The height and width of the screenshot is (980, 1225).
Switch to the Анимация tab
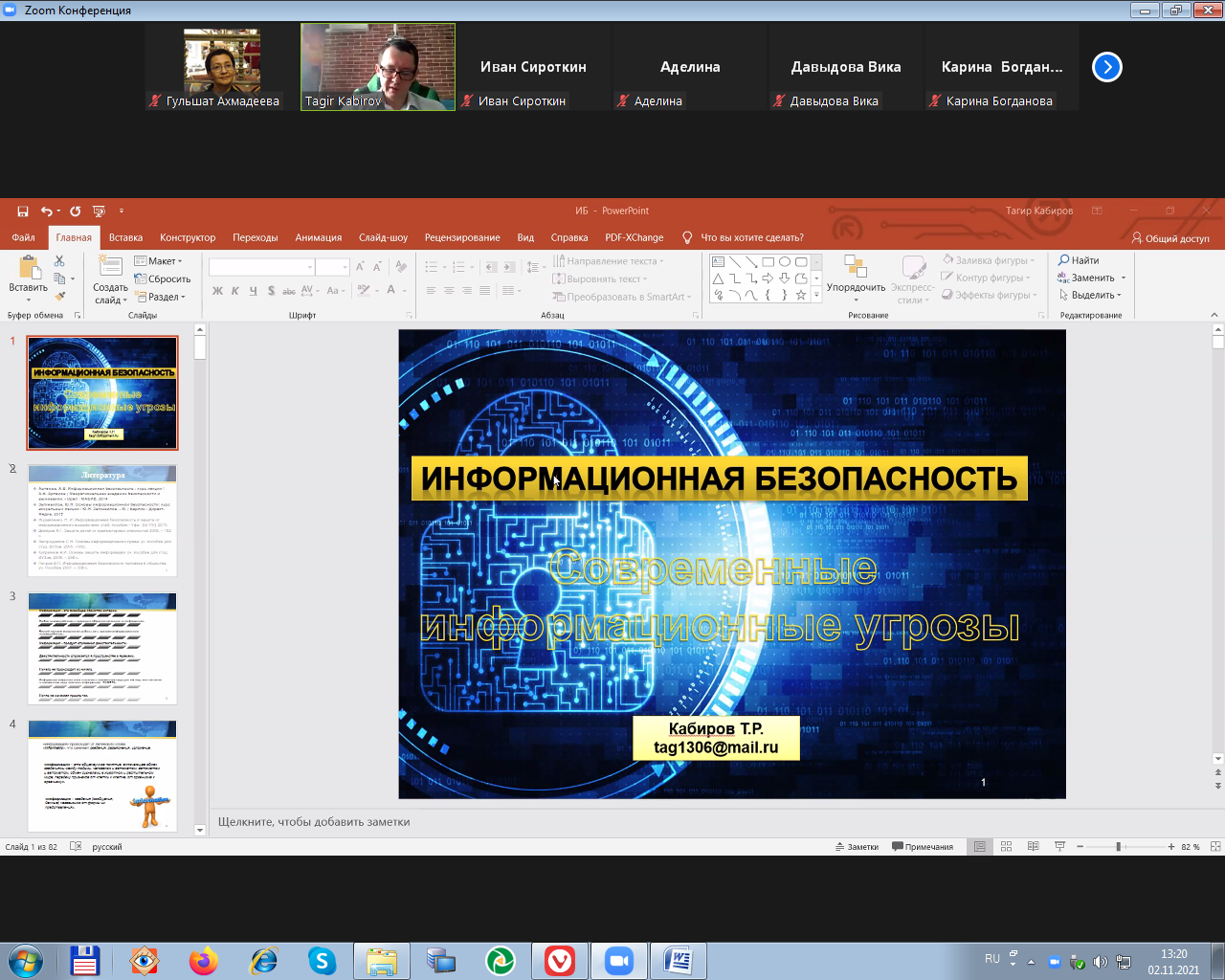click(318, 237)
